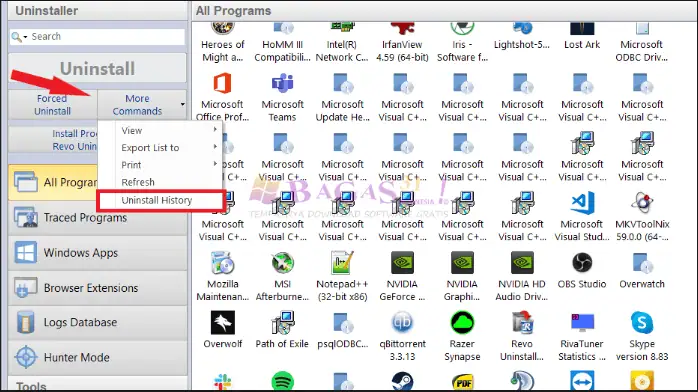Open the Windows Apps section
This screenshot has width=698, height=392.
pos(97,253)
